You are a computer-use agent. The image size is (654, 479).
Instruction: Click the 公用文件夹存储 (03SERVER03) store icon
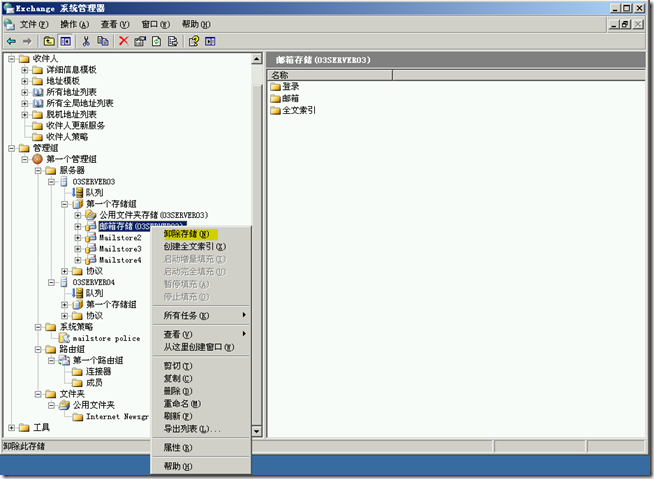coord(91,215)
